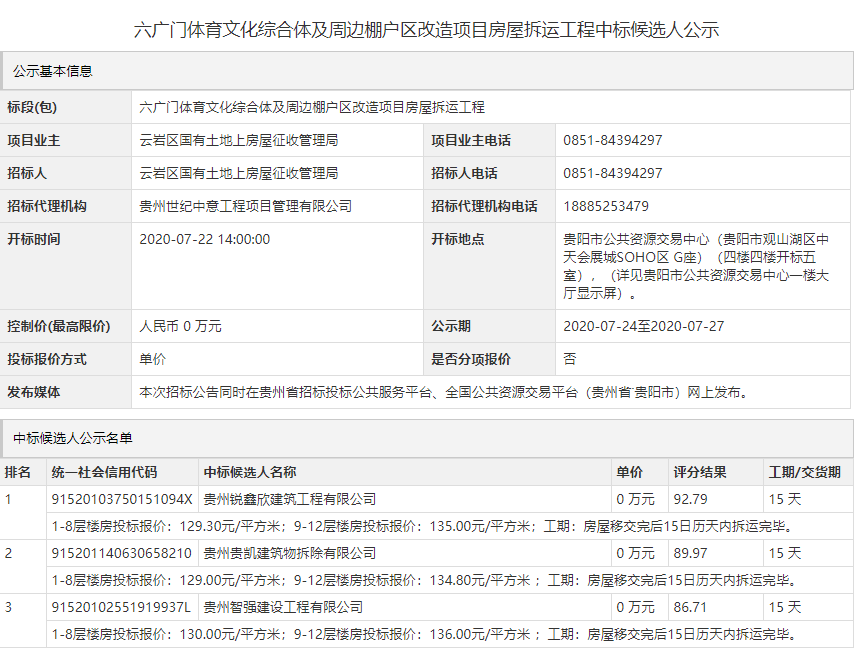Click the 公示期 date range value
This screenshot has width=854, height=650.
coord(643,326)
